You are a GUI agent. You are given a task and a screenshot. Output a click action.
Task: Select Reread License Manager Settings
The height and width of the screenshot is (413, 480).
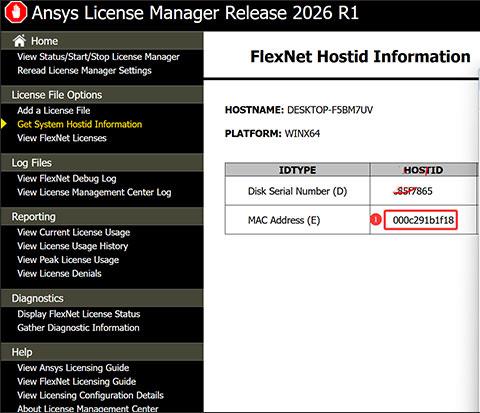[84, 71]
